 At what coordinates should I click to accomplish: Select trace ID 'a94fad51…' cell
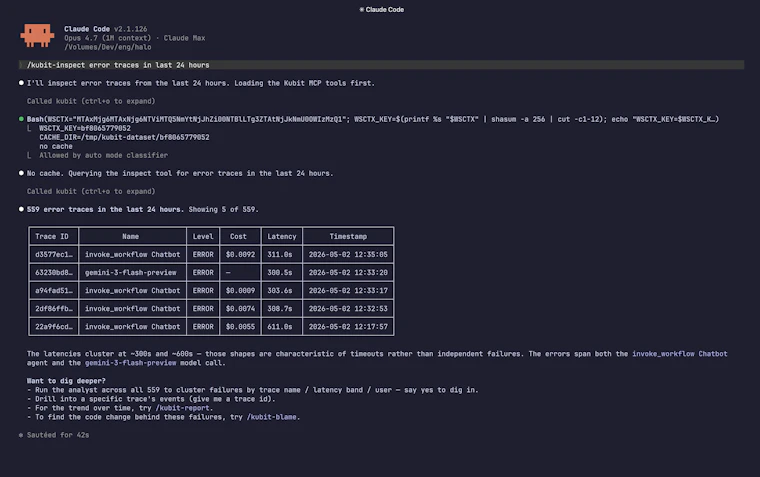53,290
